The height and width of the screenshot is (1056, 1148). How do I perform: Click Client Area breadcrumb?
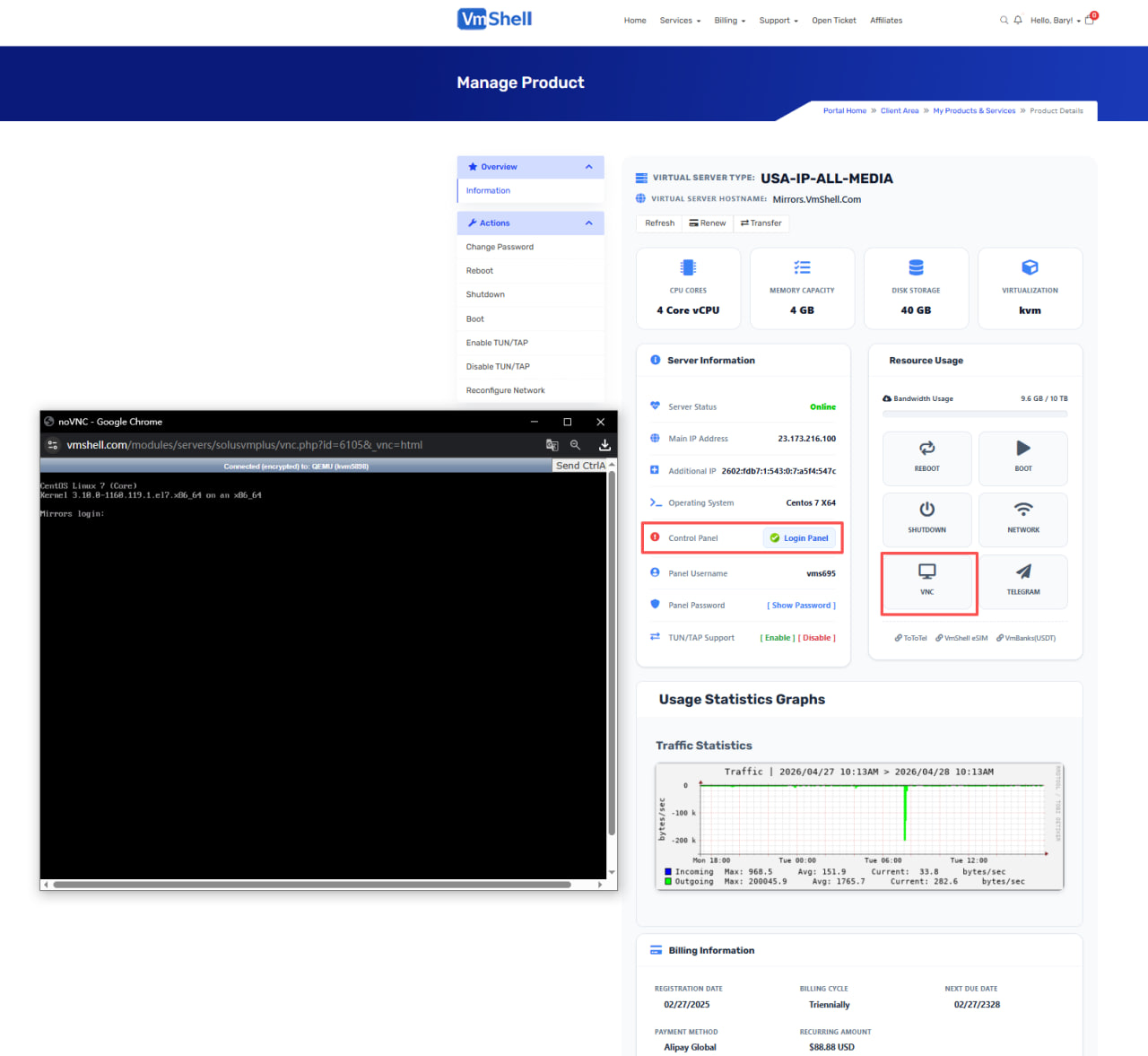(x=900, y=111)
